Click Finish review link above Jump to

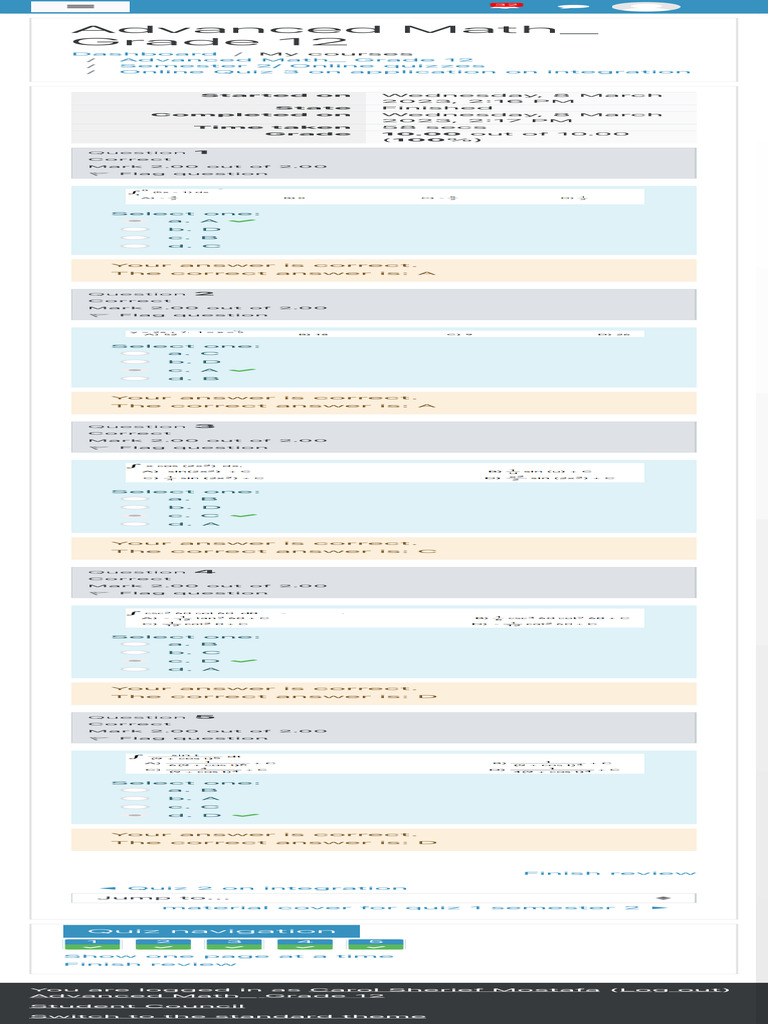coord(610,873)
